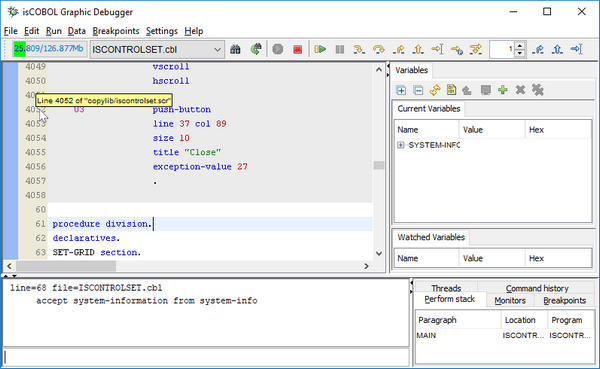The height and width of the screenshot is (369, 600).
Task: Click the Refresh variables orange arrows icon
Action: [435, 90]
